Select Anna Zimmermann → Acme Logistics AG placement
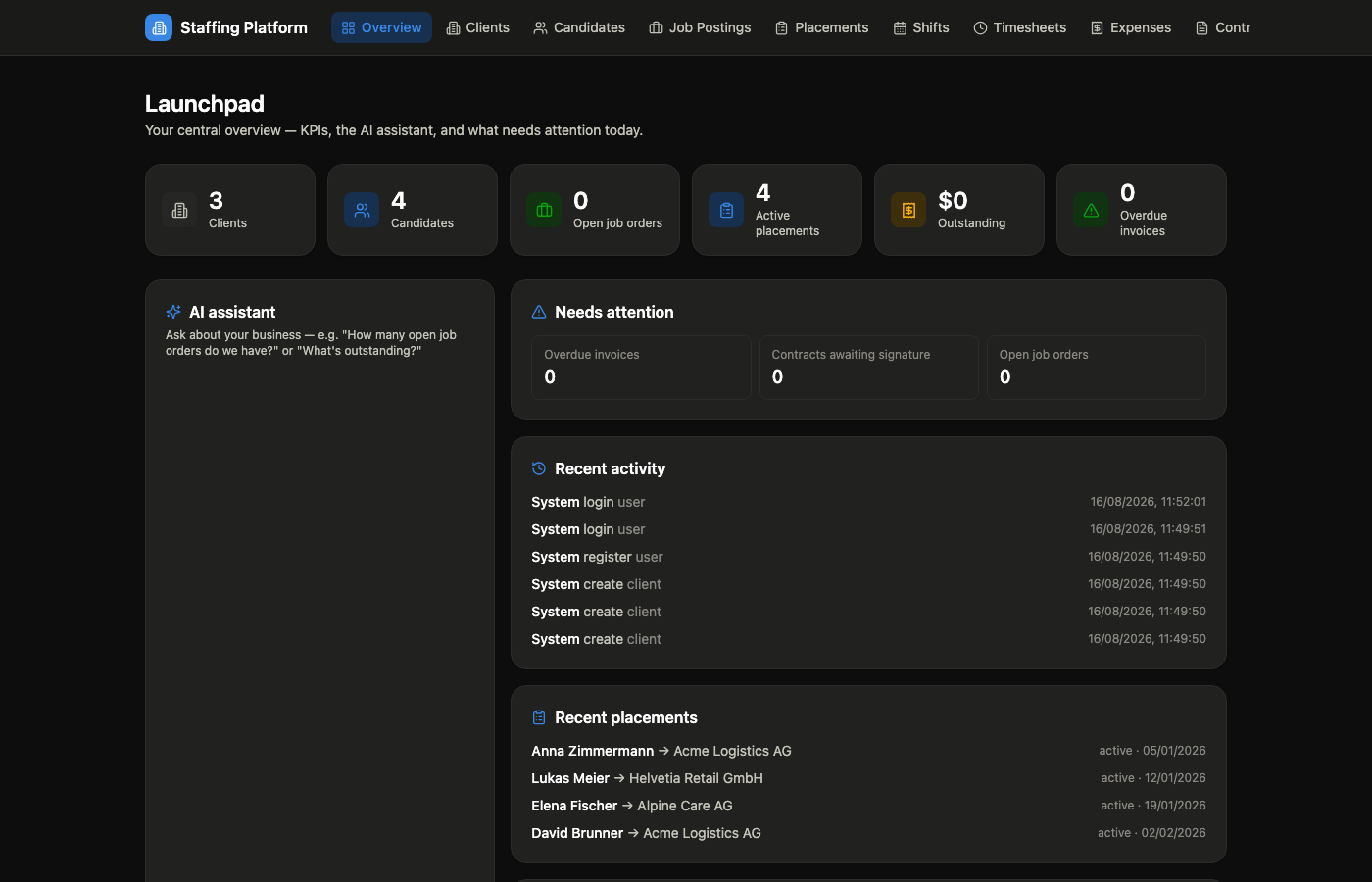The image size is (1372, 882). (868, 751)
